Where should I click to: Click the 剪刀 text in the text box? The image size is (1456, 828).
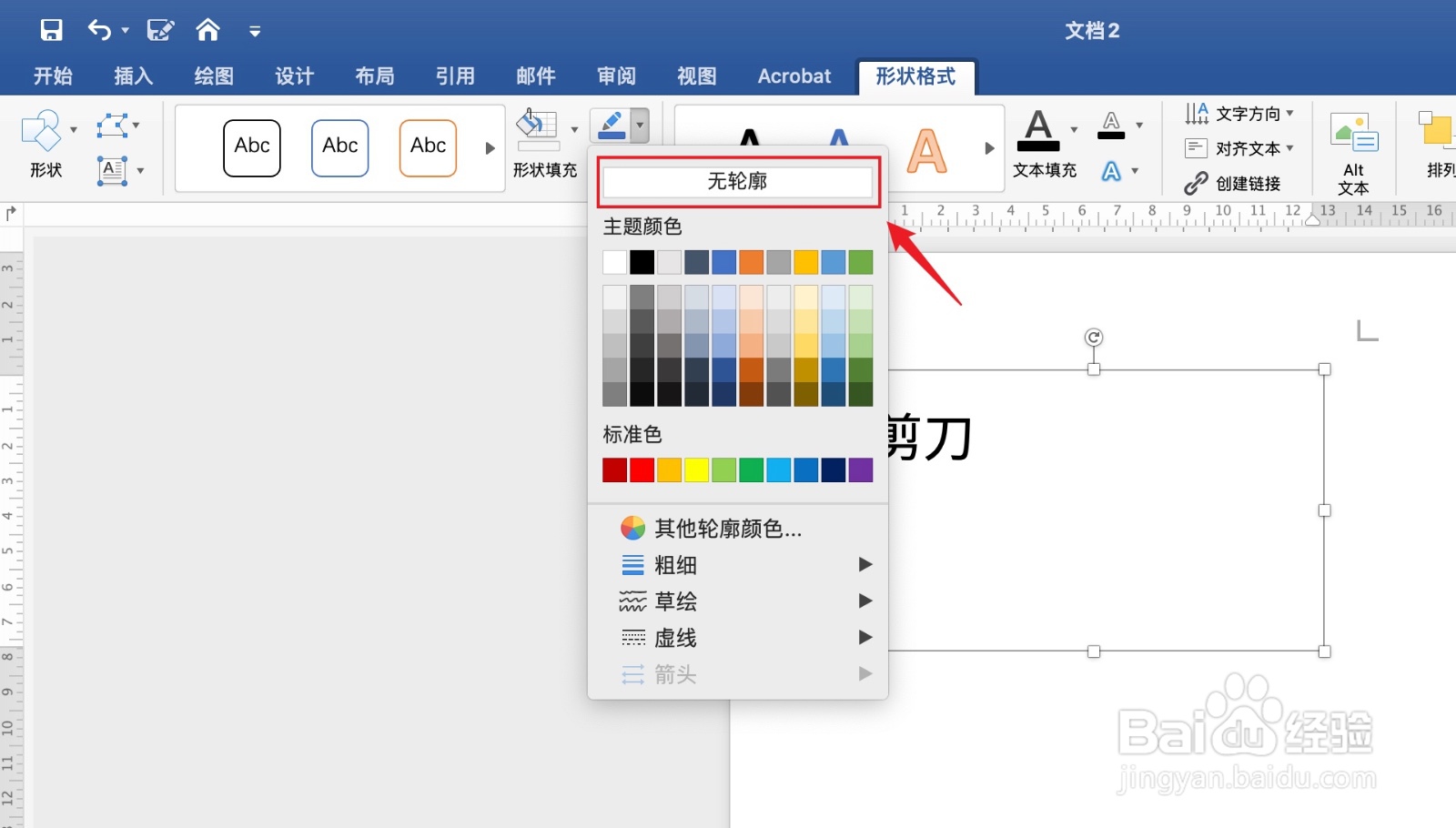coord(930,438)
